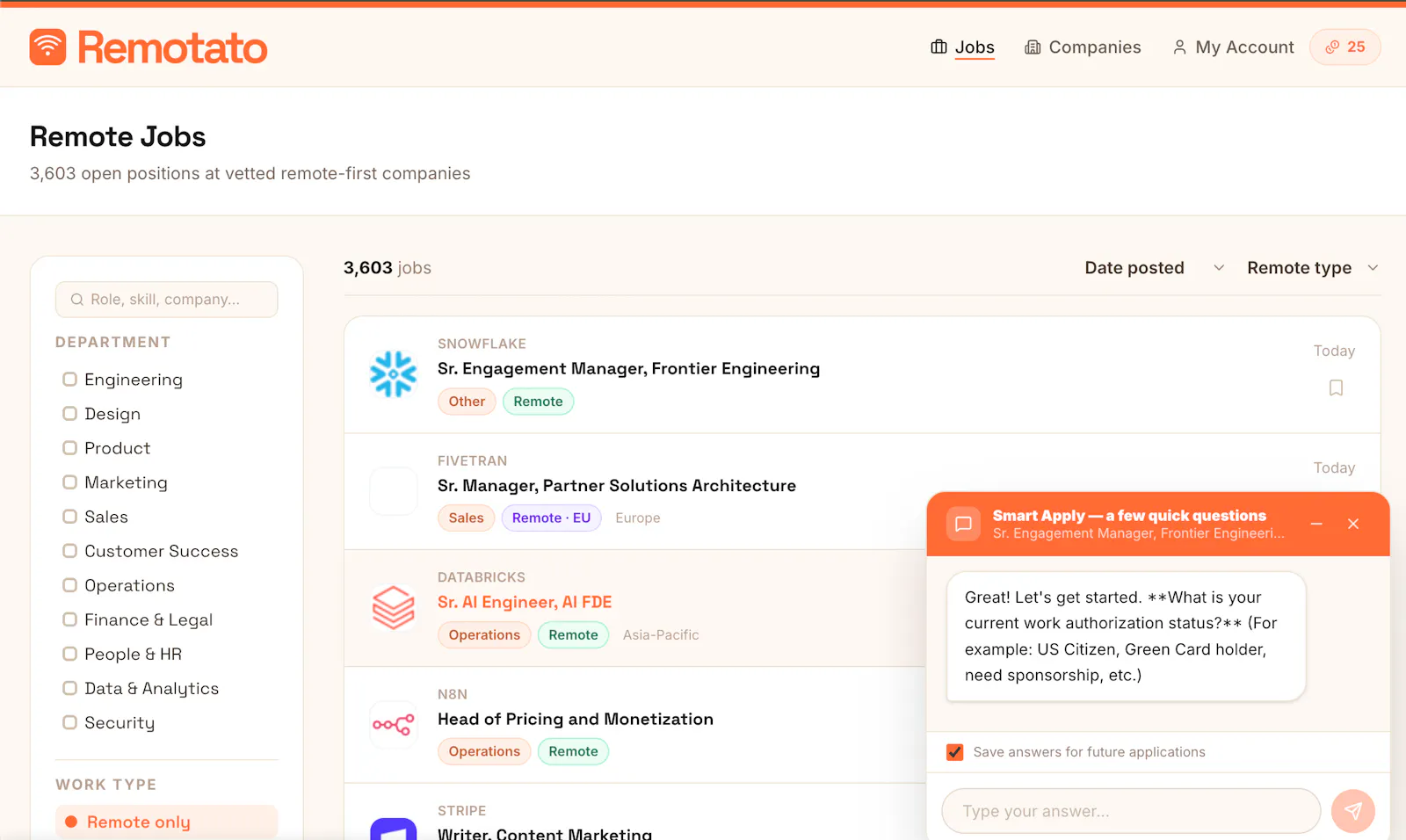Click the Databricks company logo
The image size is (1406, 840).
pyautogui.click(x=393, y=608)
